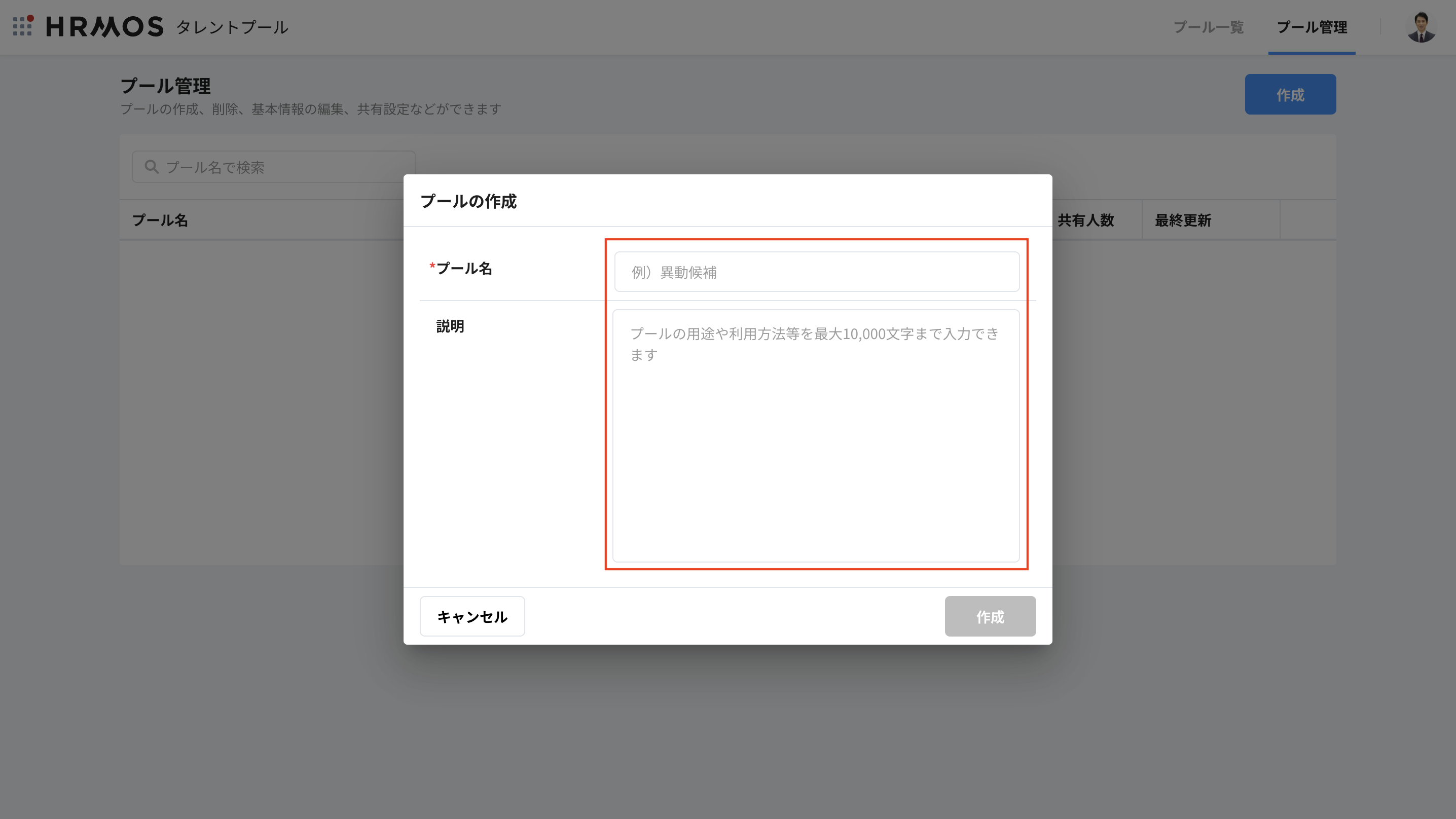Click the search magnifier icon
The width and height of the screenshot is (1456, 819).
coord(151,167)
